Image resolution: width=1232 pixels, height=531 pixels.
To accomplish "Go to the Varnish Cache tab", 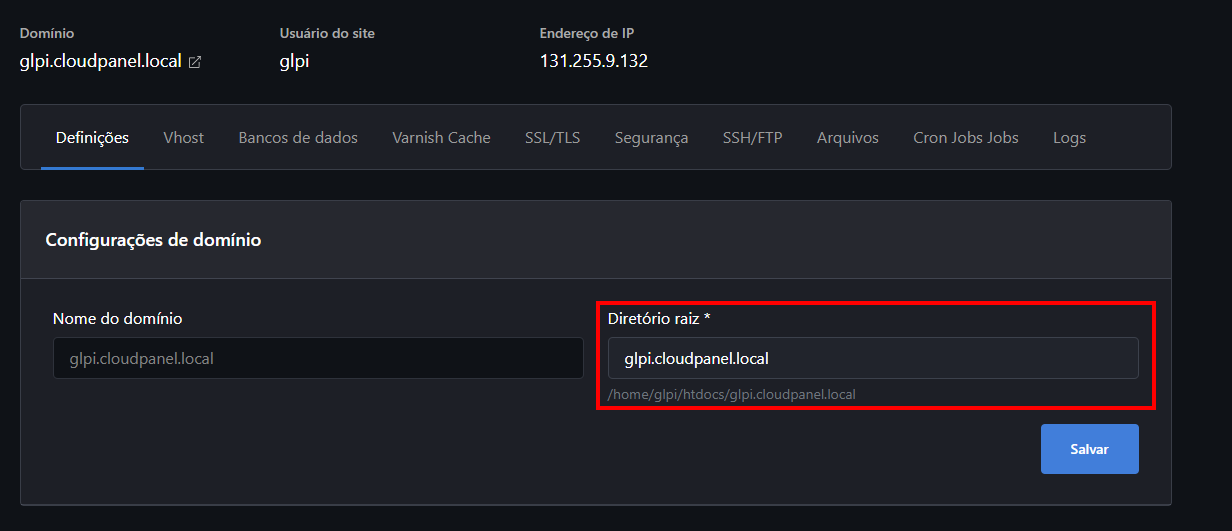I will coord(441,138).
